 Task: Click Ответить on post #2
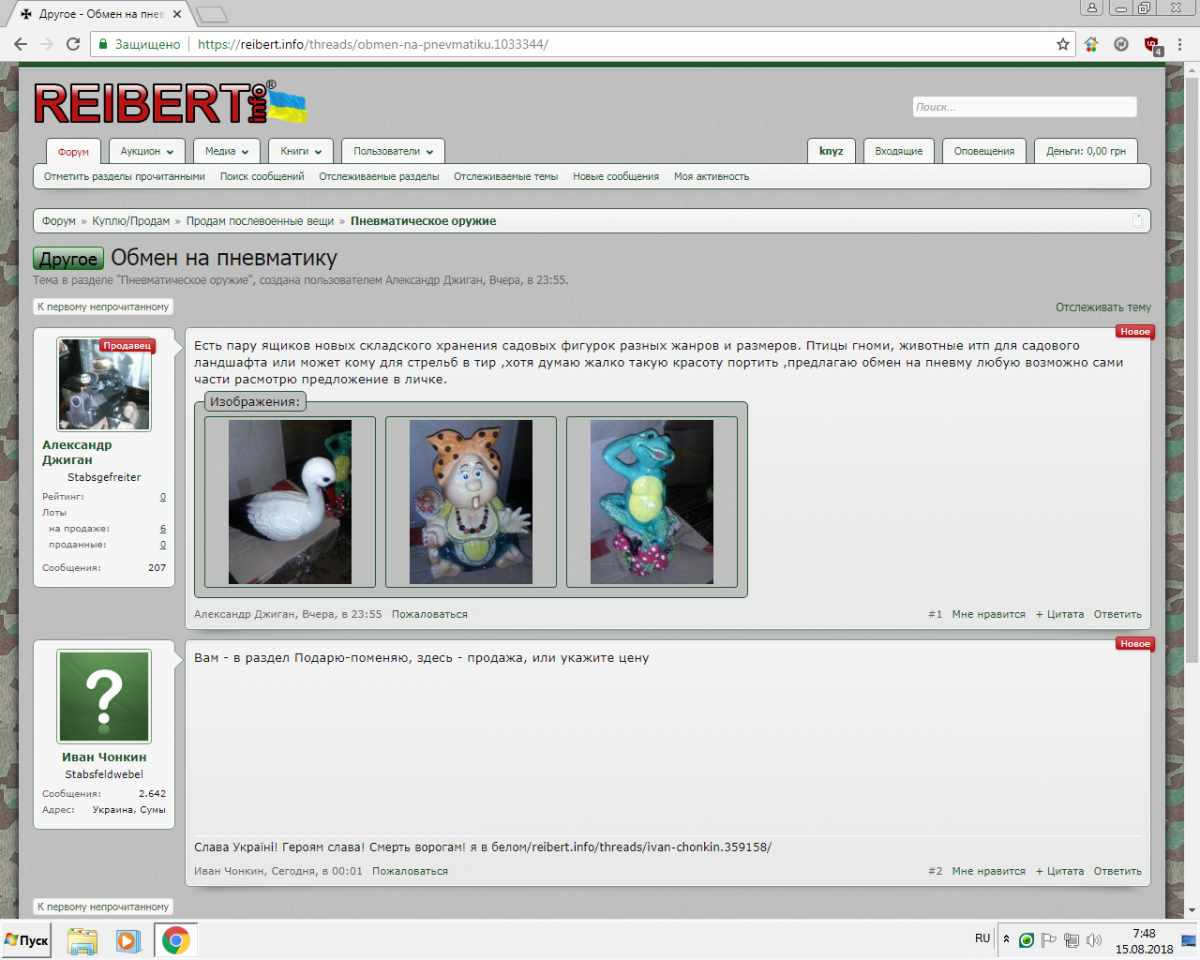(1118, 872)
